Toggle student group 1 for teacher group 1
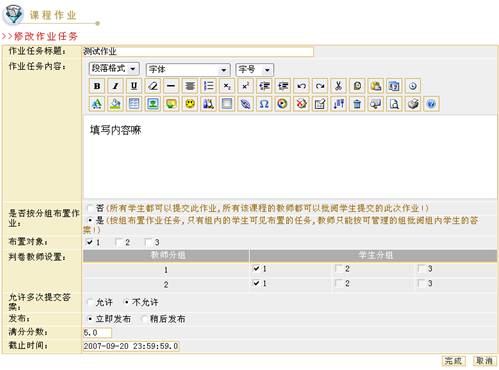This screenshot has width=499, height=370. tap(256, 268)
